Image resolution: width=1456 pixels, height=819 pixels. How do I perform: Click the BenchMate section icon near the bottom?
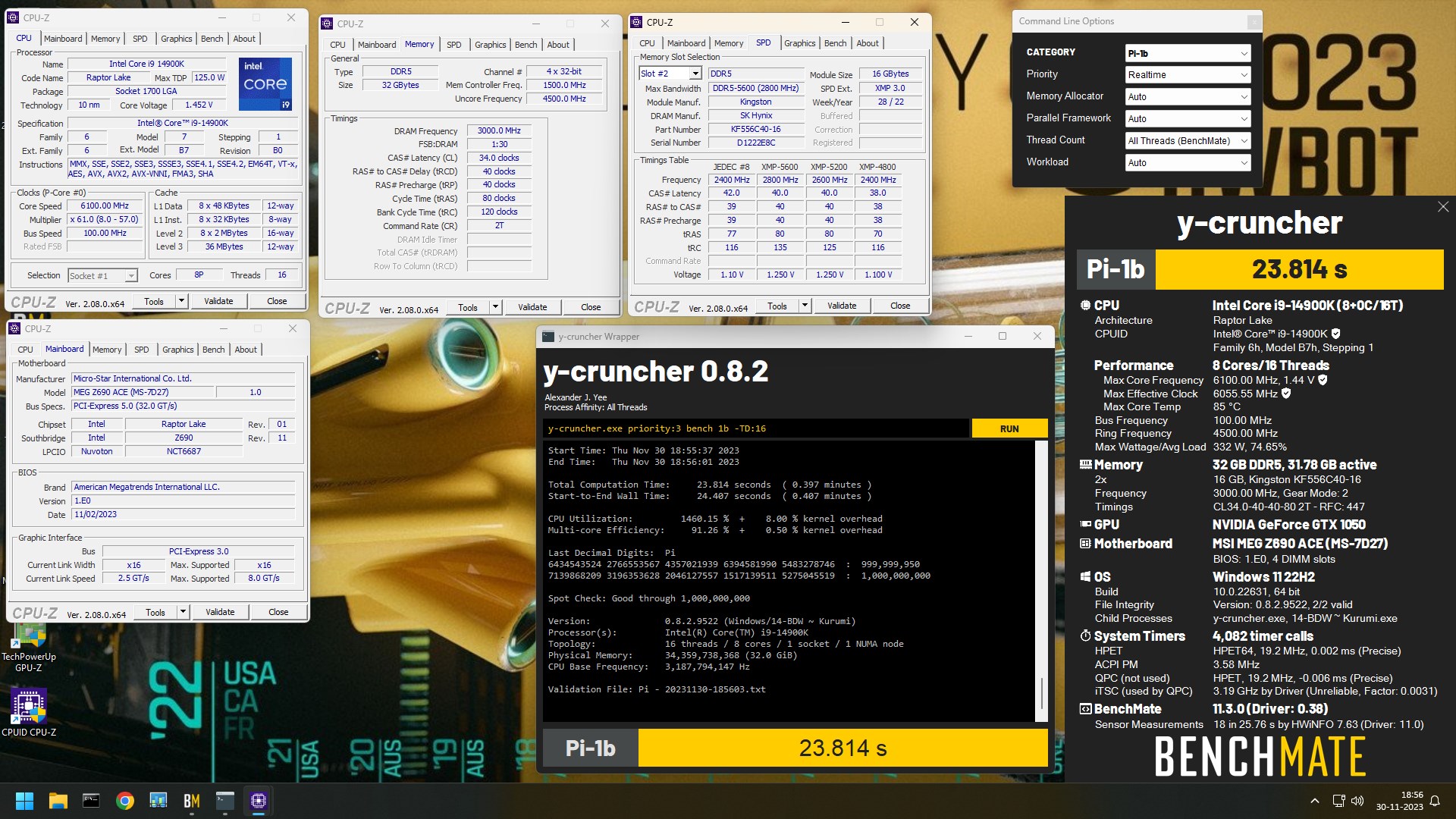[1085, 708]
